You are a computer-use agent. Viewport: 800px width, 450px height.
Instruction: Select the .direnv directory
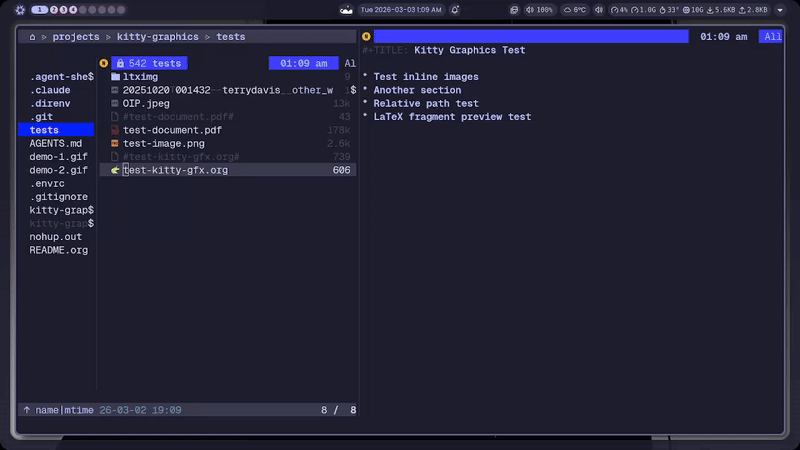[50, 103]
